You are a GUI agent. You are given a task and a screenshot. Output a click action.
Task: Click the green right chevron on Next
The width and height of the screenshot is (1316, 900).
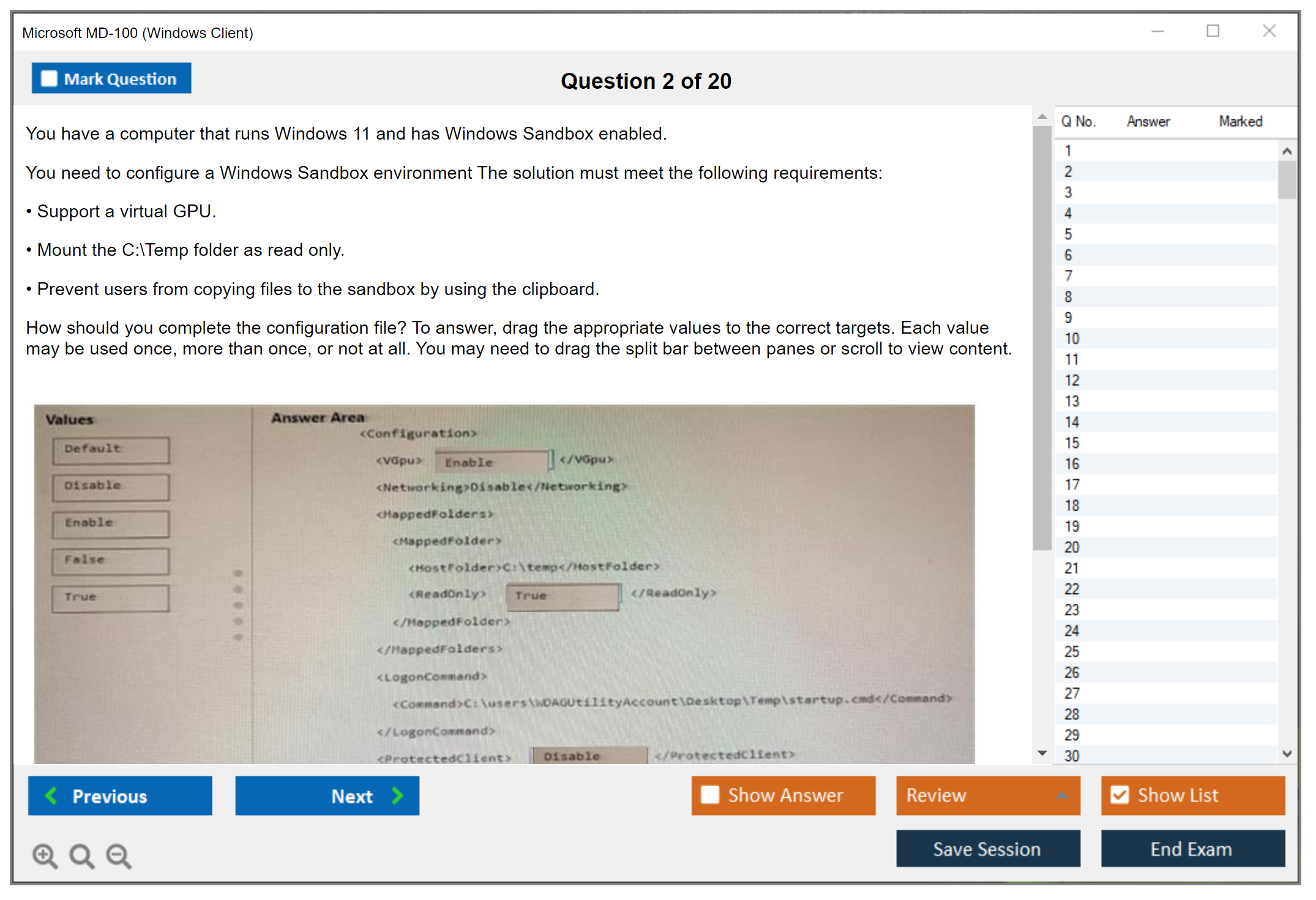pyautogui.click(x=397, y=795)
